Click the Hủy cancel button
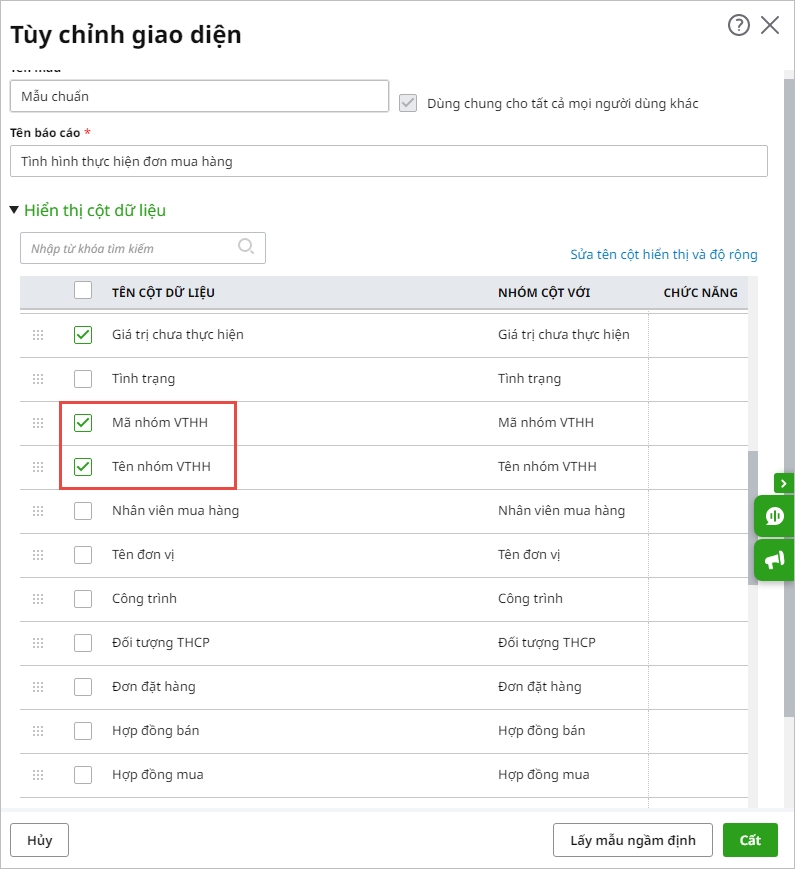 [x=39, y=840]
